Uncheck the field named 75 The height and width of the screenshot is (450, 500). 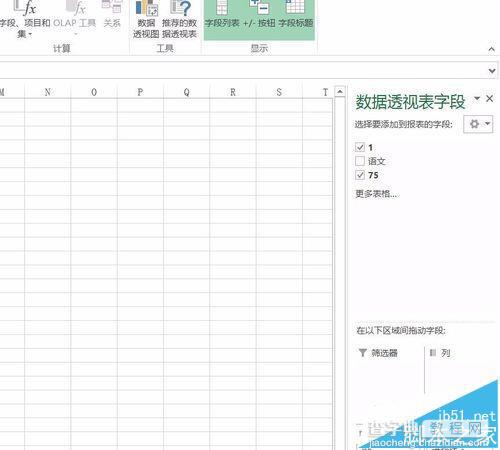click(360, 175)
